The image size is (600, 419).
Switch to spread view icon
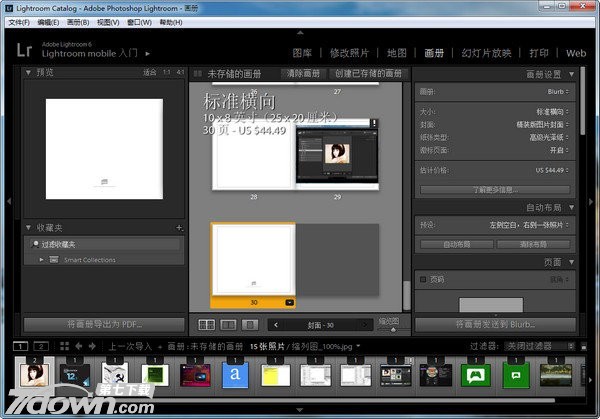[227, 324]
